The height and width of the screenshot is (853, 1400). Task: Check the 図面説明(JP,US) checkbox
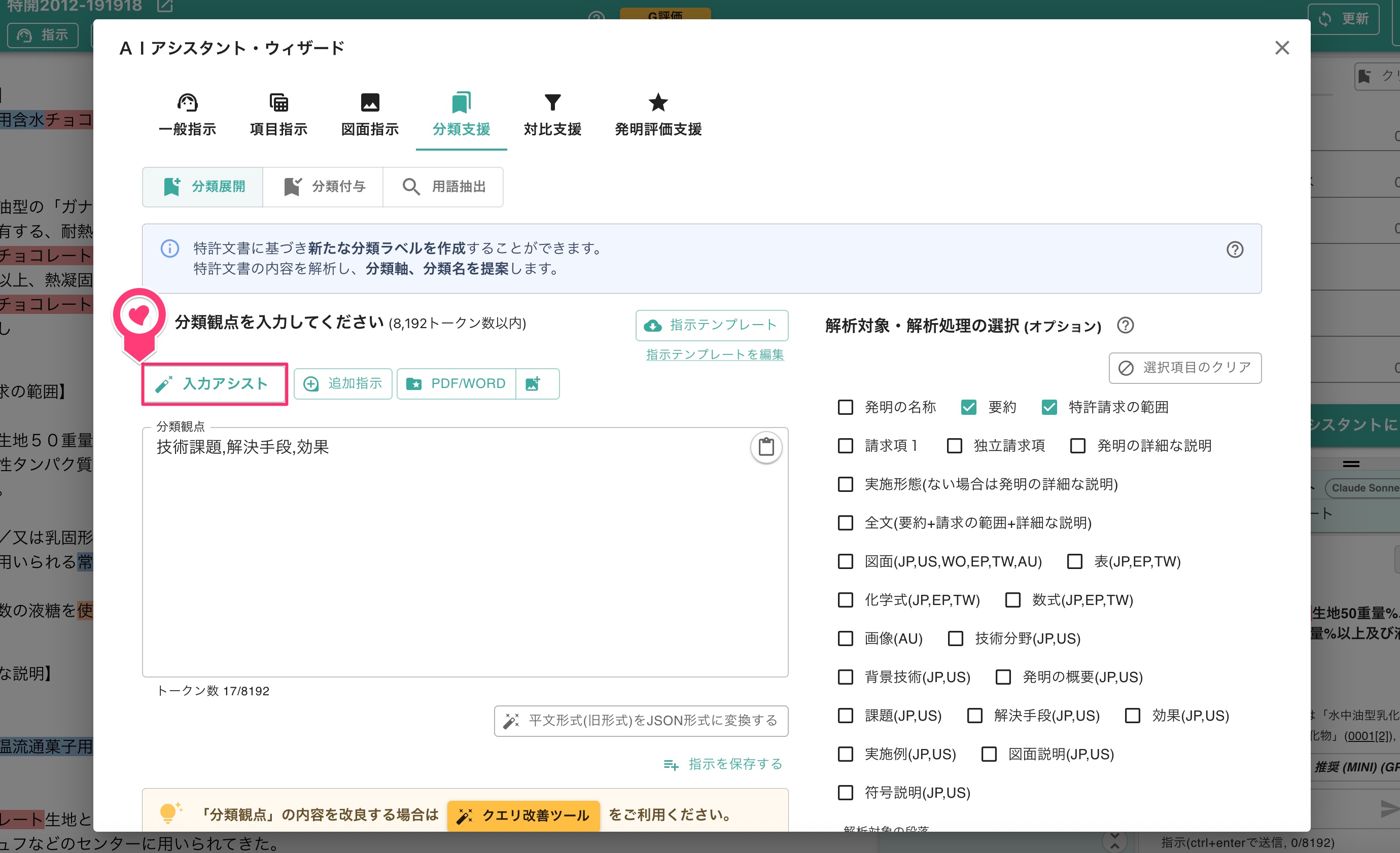[x=989, y=755]
